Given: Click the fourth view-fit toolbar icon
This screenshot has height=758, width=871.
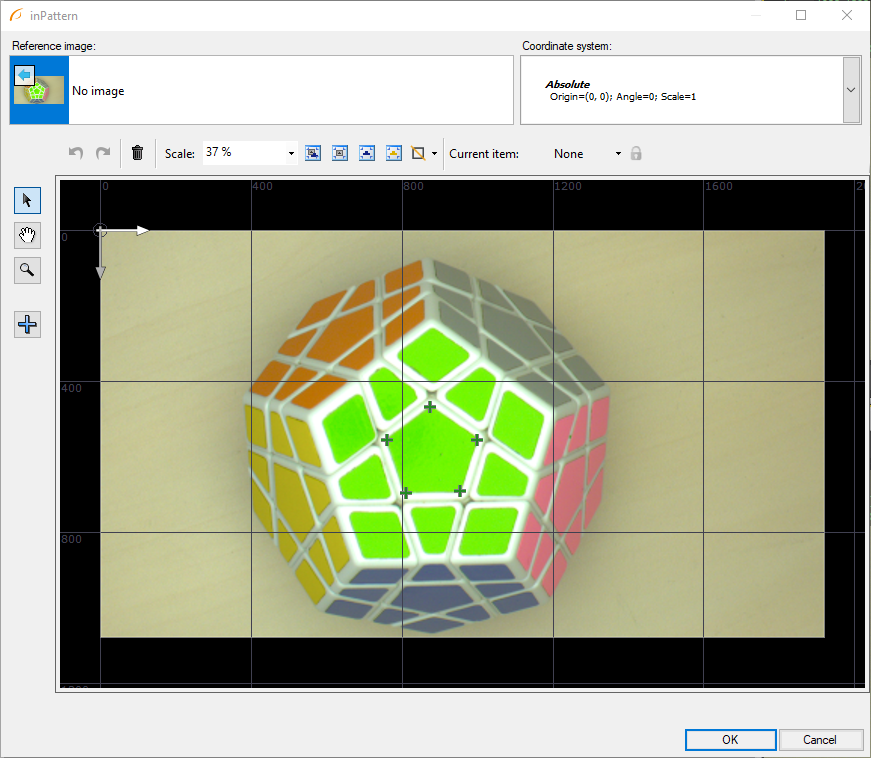Looking at the screenshot, I should pyautogui.click(x=394, y=153).
